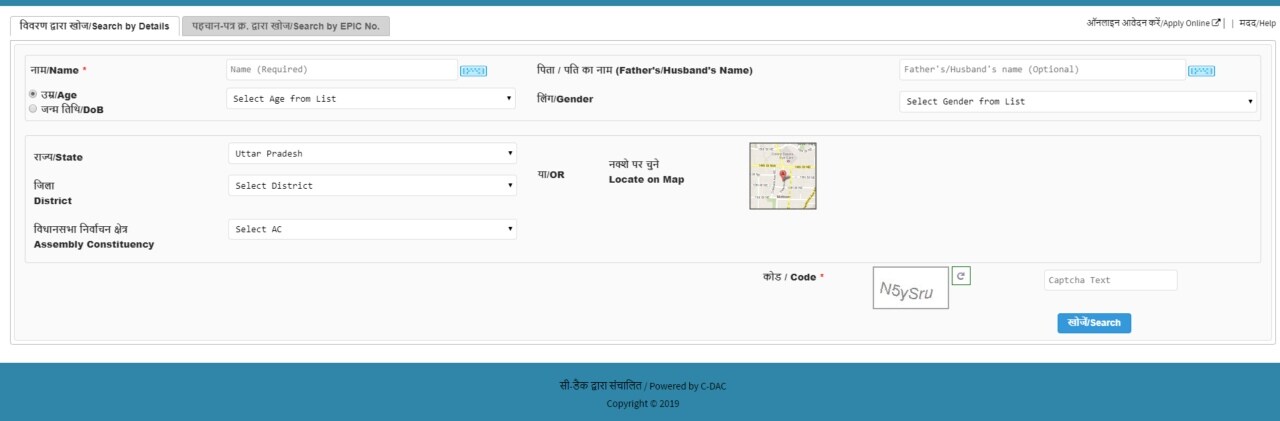Open the Help link
1280x421 pixels.
point(1257,23)
